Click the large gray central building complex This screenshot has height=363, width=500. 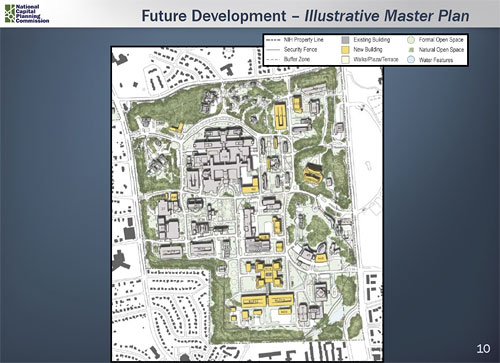coord(221,160)
